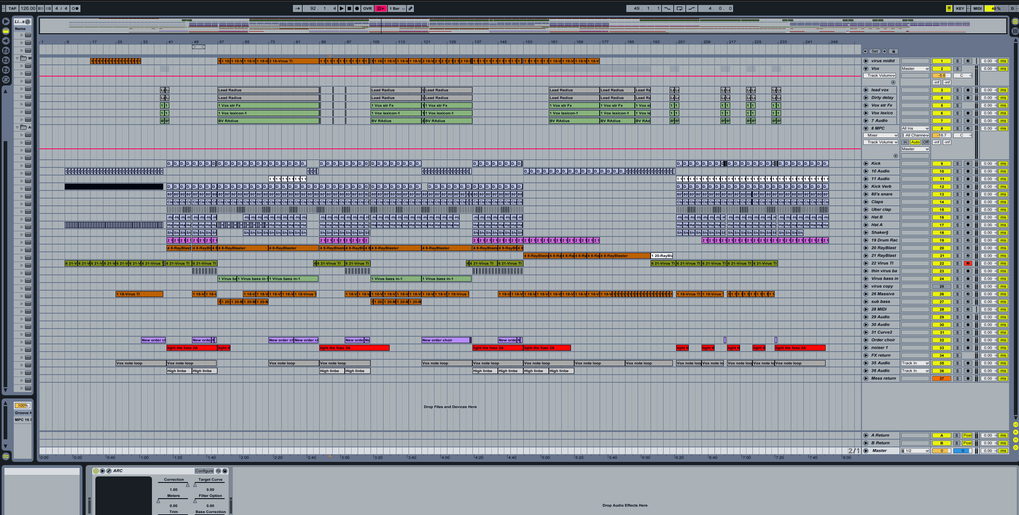Jump to next locator arrow
This screenshot has width=1019, height=515.
pos(885,51)
